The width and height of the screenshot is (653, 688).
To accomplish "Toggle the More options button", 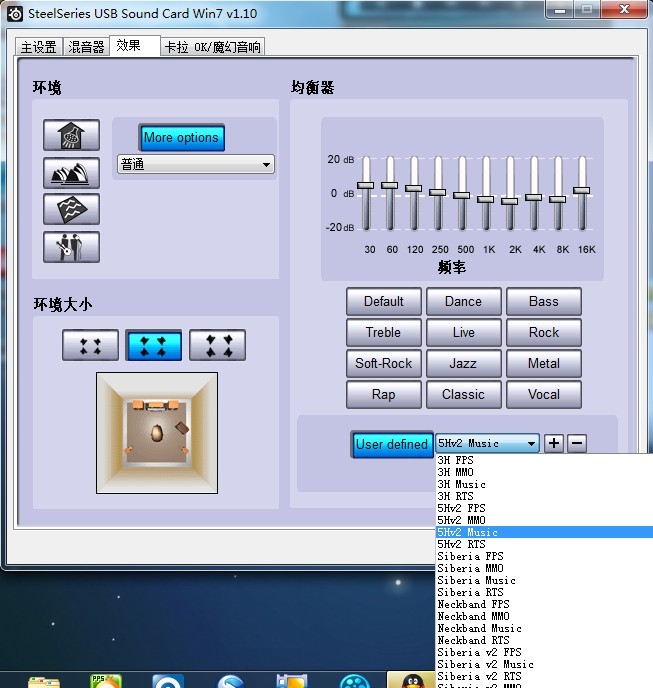I will pyautogui.click(x=181, y=138).
